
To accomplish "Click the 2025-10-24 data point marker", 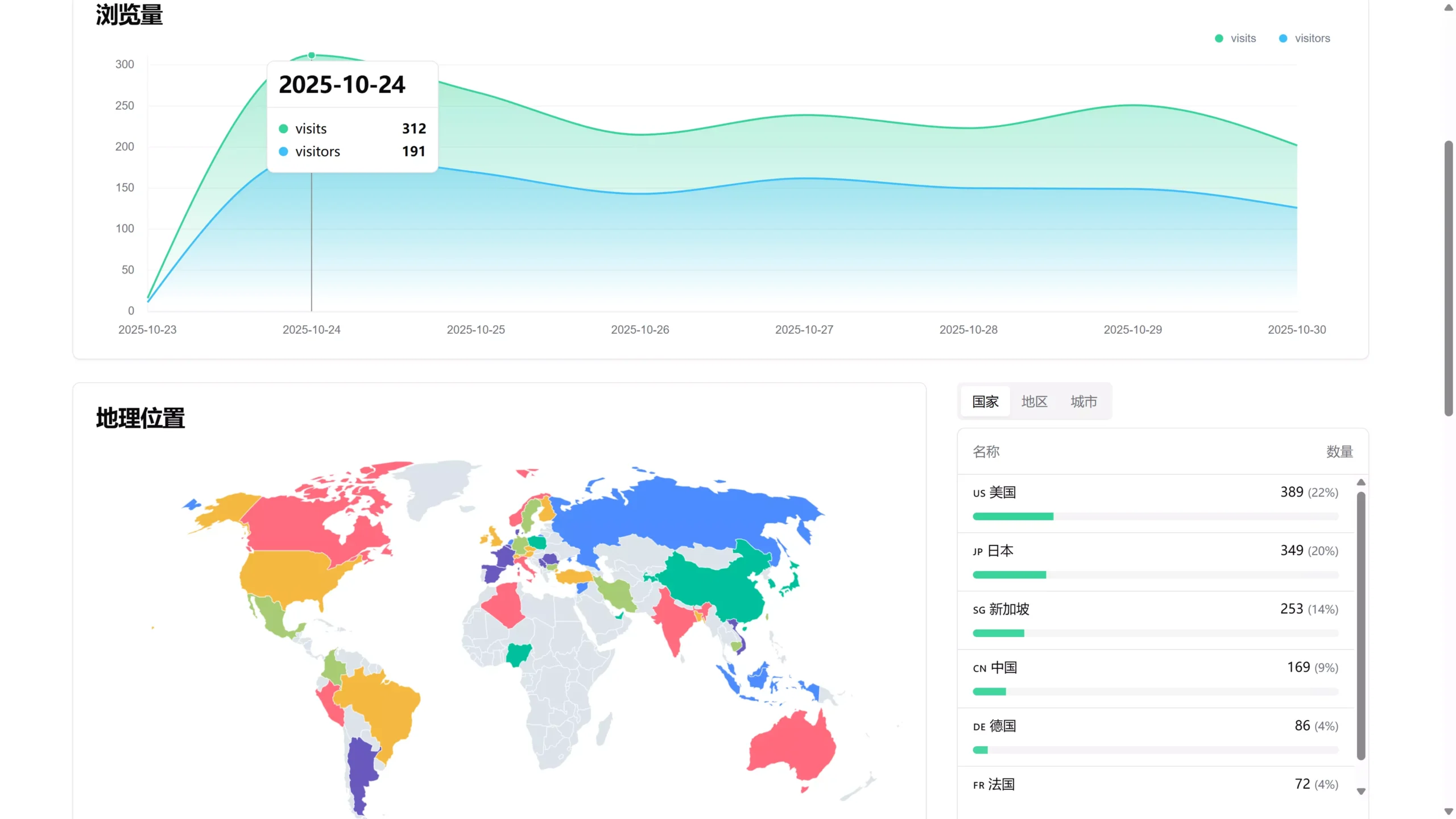I will coord(312,55).
